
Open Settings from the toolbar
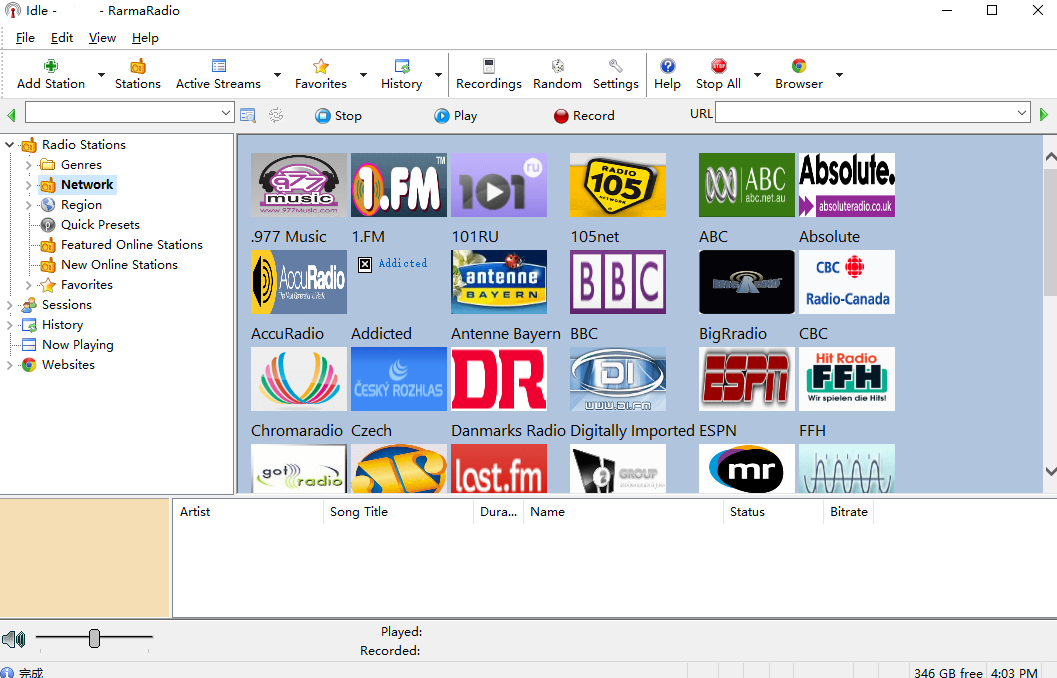615,66
